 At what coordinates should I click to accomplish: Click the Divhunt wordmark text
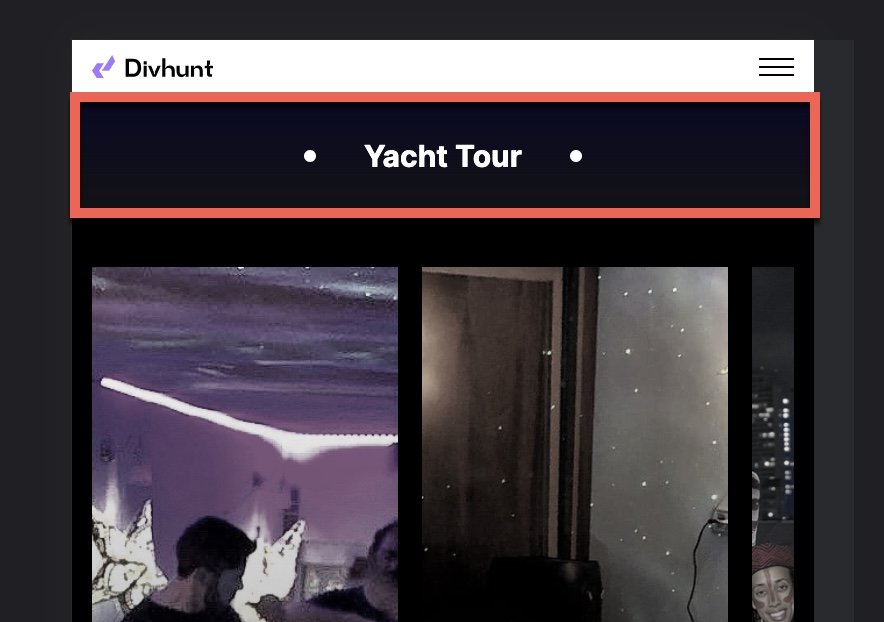pyautogui.click(x=169, y=68)
